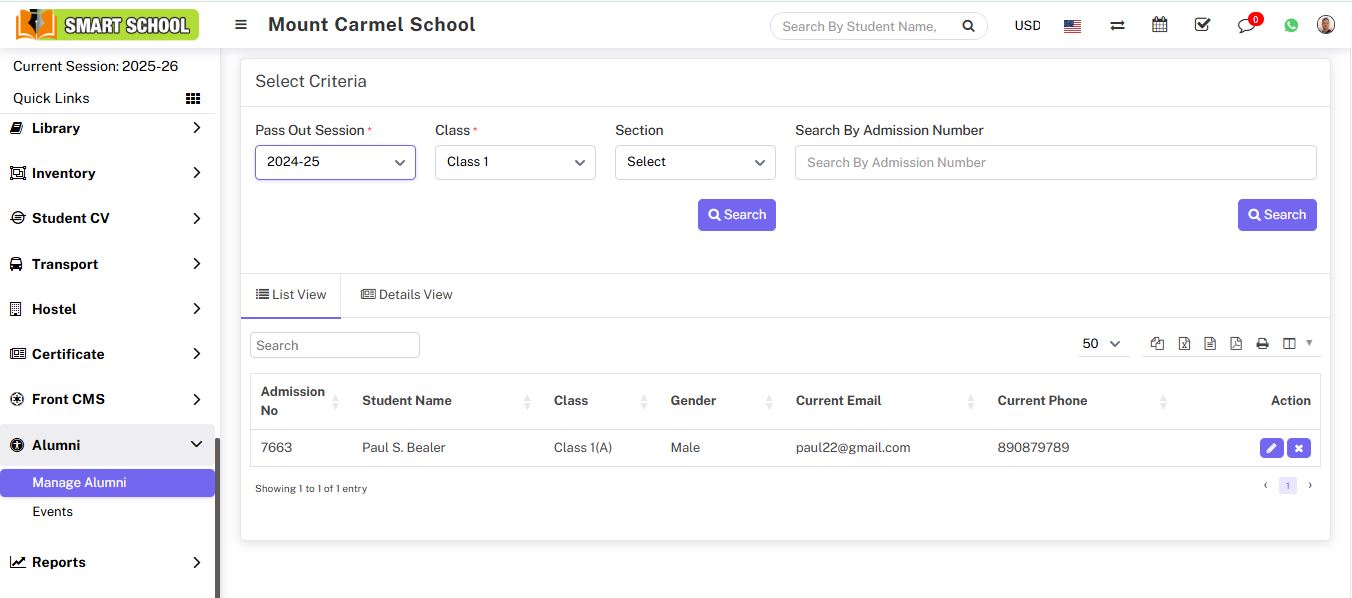This screenshot has width=1352, height=598.
Task: Open Events under Alumni menu
Action: (52, 512)
